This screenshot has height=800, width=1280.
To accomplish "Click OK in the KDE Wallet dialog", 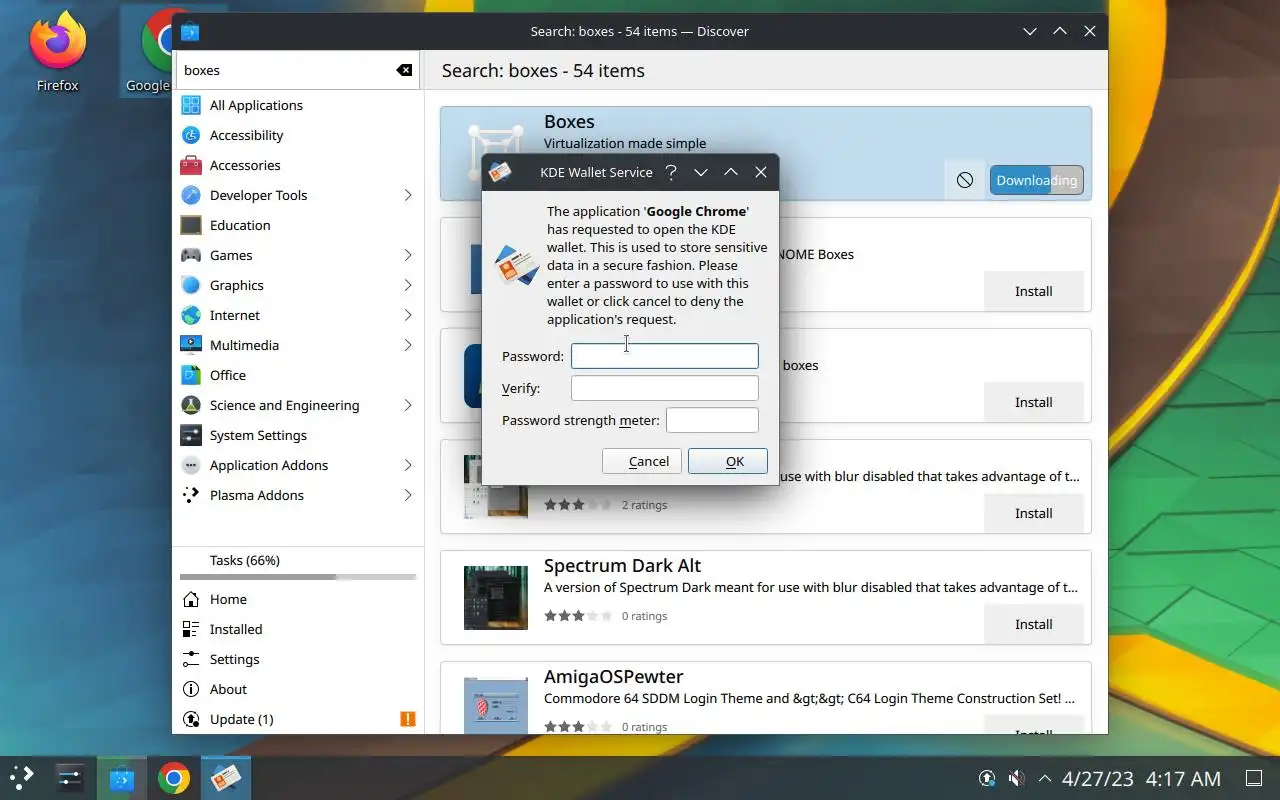I will pos(728,461).
